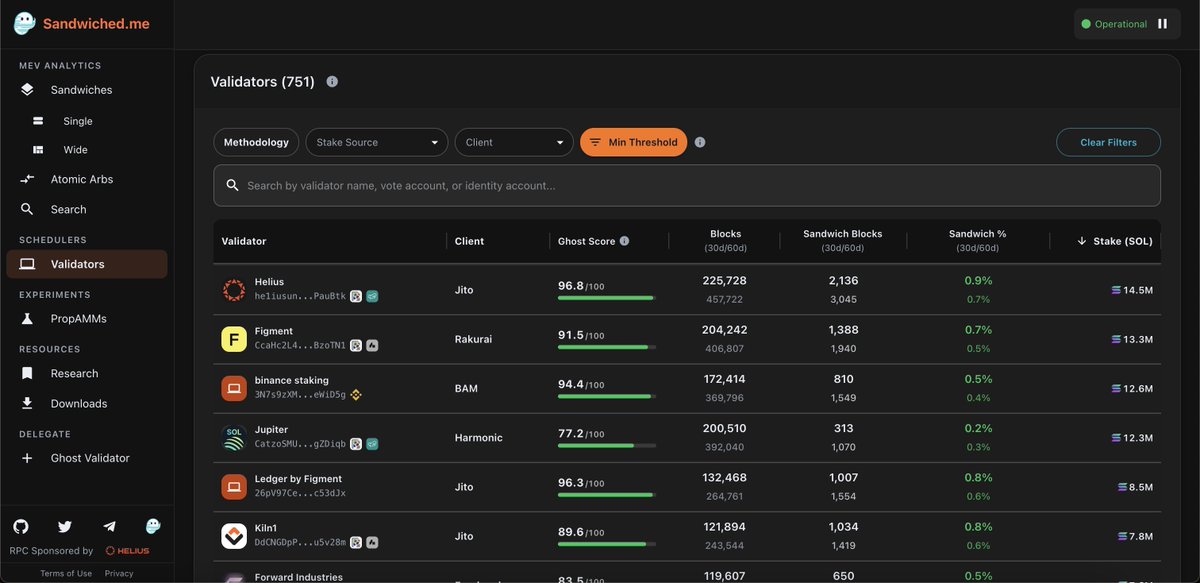Click the Ledger by Figment orange avatar

(x=234, y=487)
